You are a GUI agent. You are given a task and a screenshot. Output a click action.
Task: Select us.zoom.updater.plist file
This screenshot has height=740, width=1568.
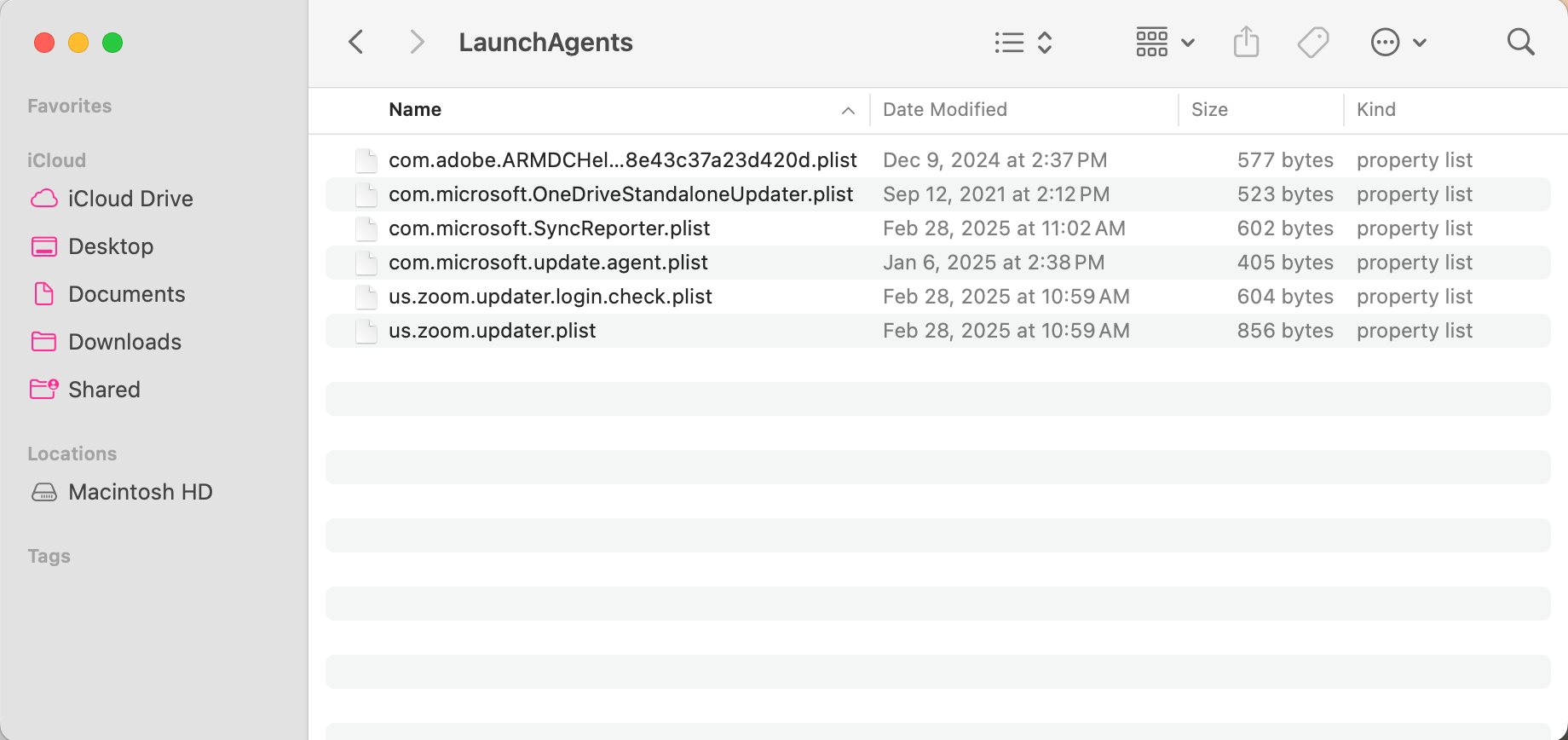point(492,331)
